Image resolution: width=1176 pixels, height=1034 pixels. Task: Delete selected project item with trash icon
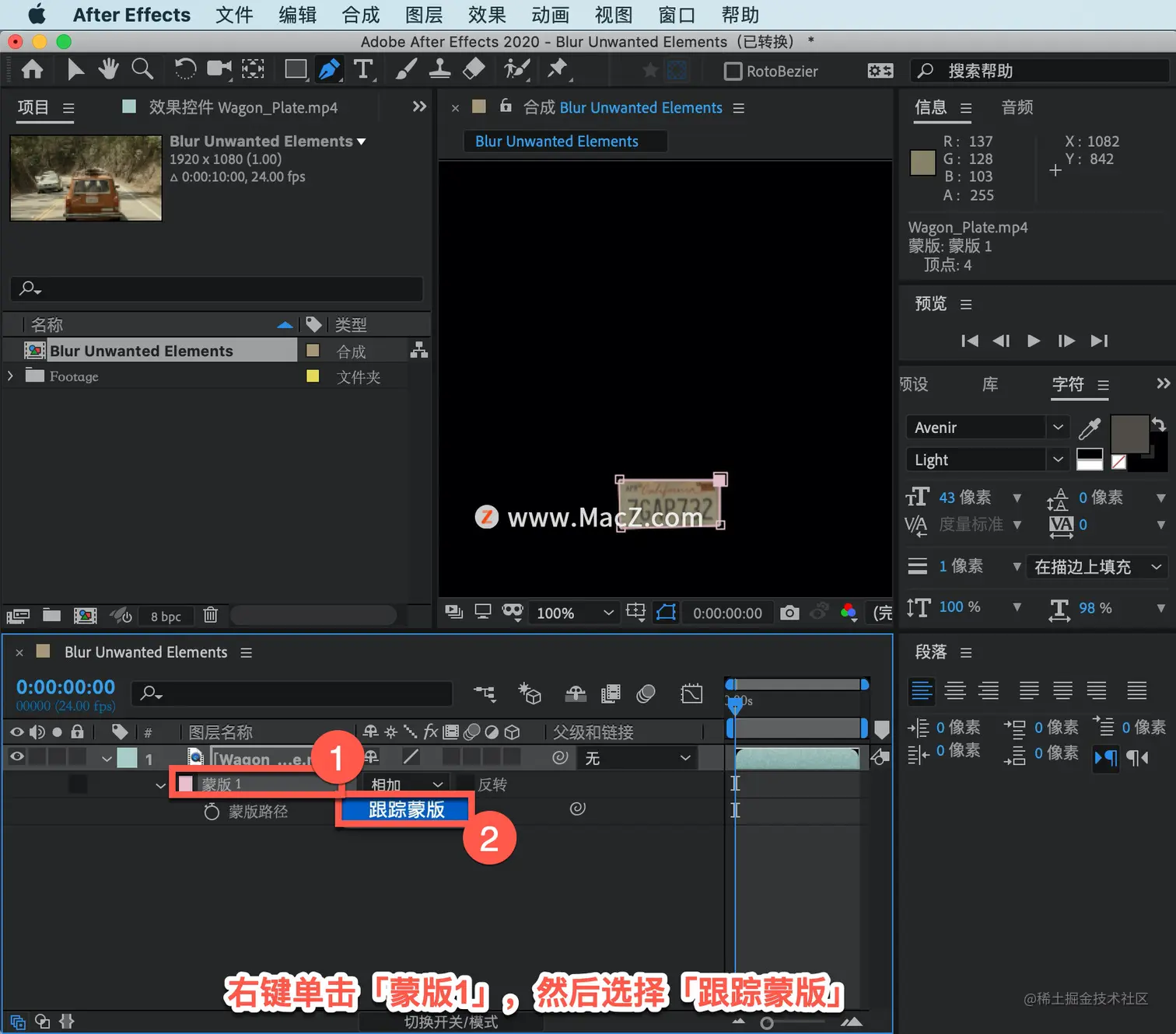[210, 616]
